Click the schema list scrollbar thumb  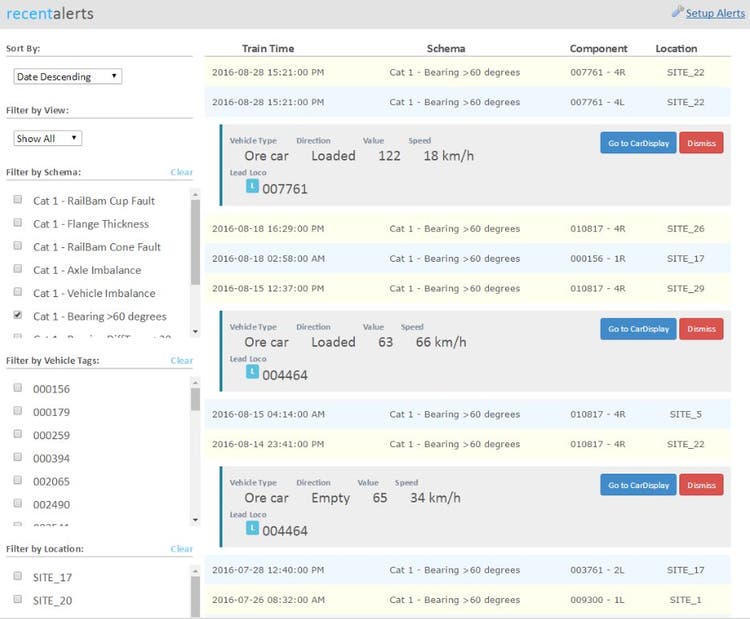(195, 242)
